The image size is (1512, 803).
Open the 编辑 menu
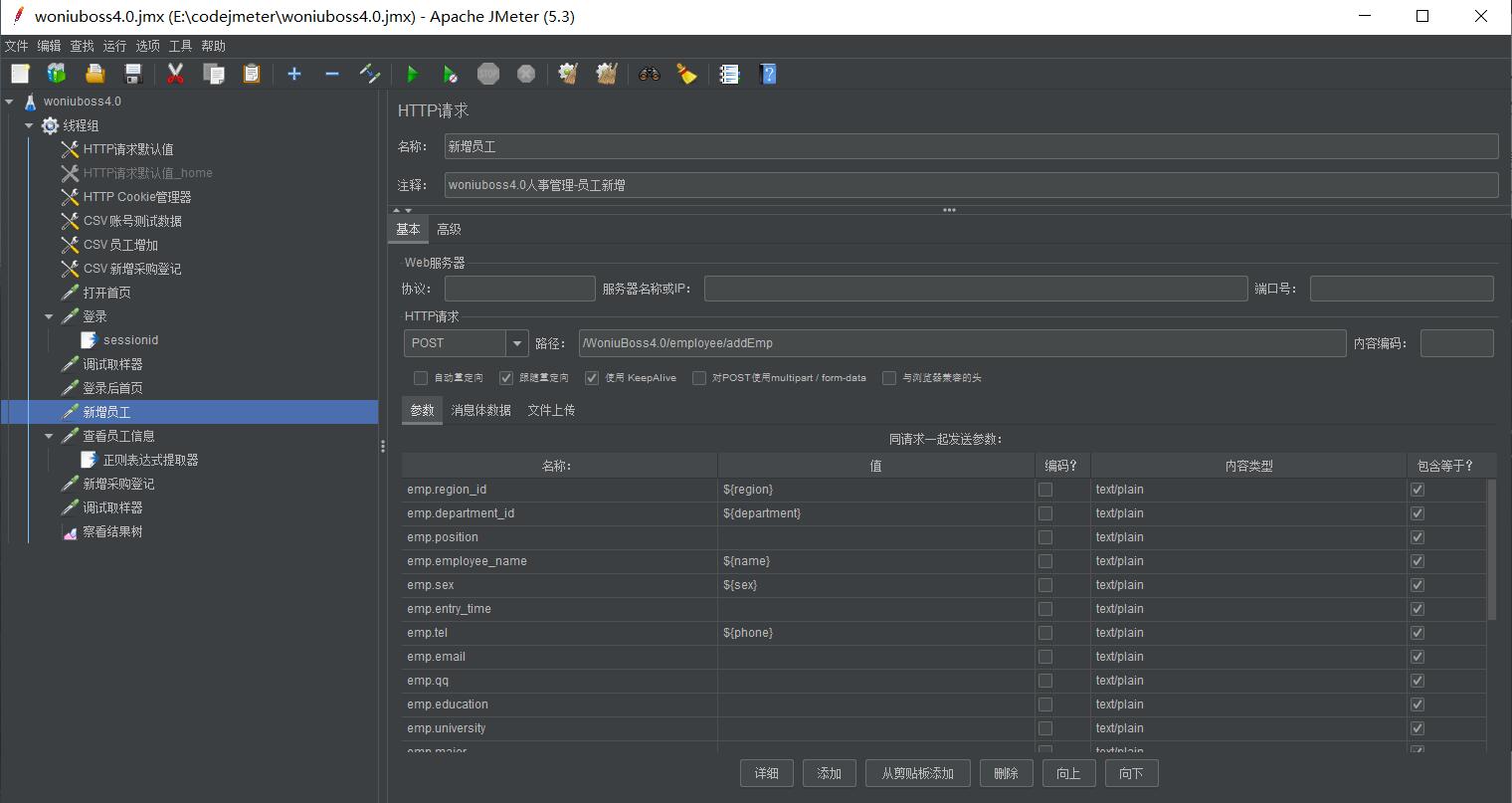(x=49, y=46)
